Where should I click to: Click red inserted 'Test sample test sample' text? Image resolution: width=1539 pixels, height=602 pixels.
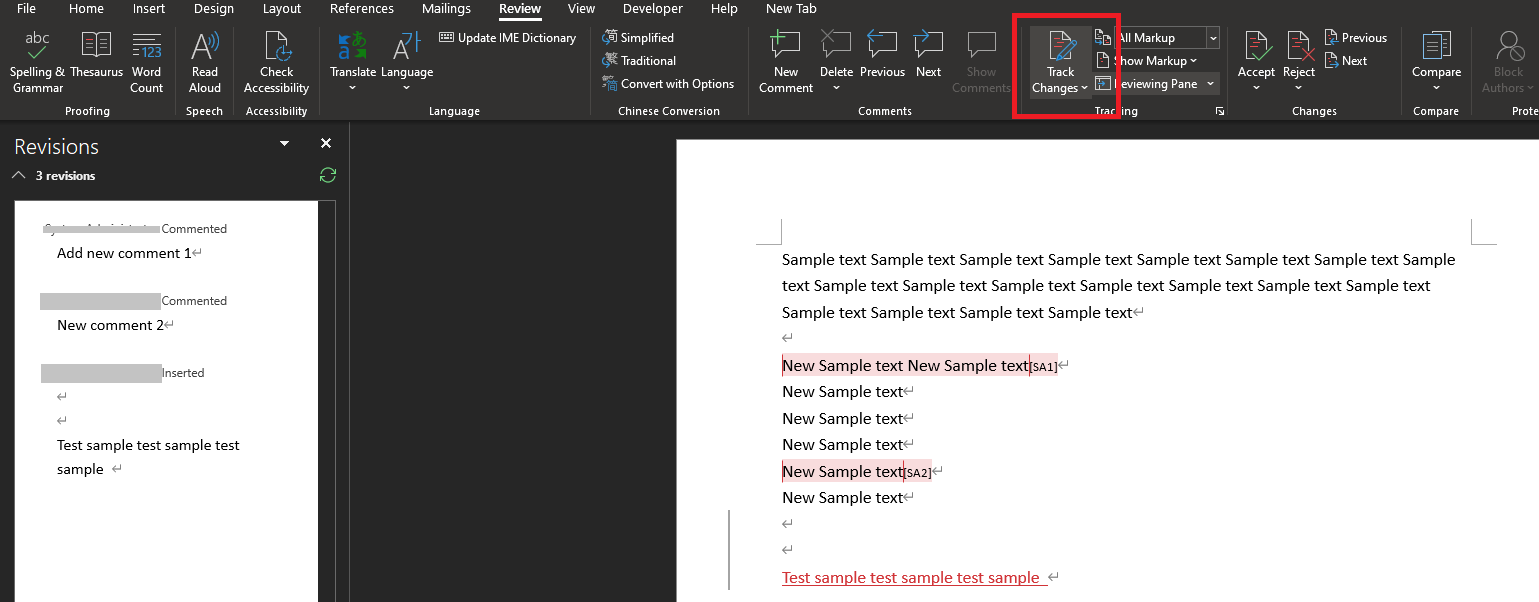911,577
